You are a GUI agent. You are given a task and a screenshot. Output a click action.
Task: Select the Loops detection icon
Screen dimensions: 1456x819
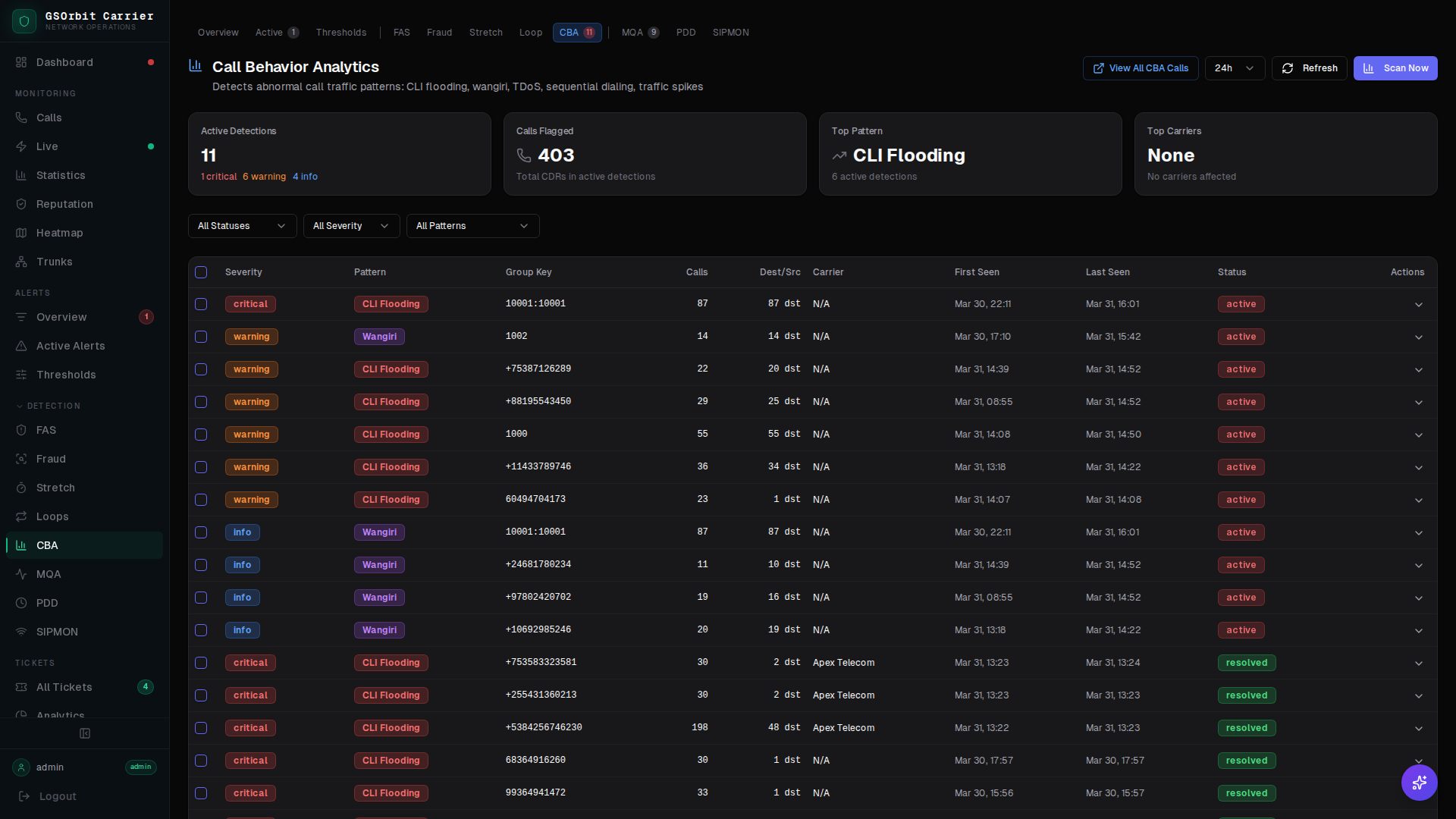(x=22, y=516)
